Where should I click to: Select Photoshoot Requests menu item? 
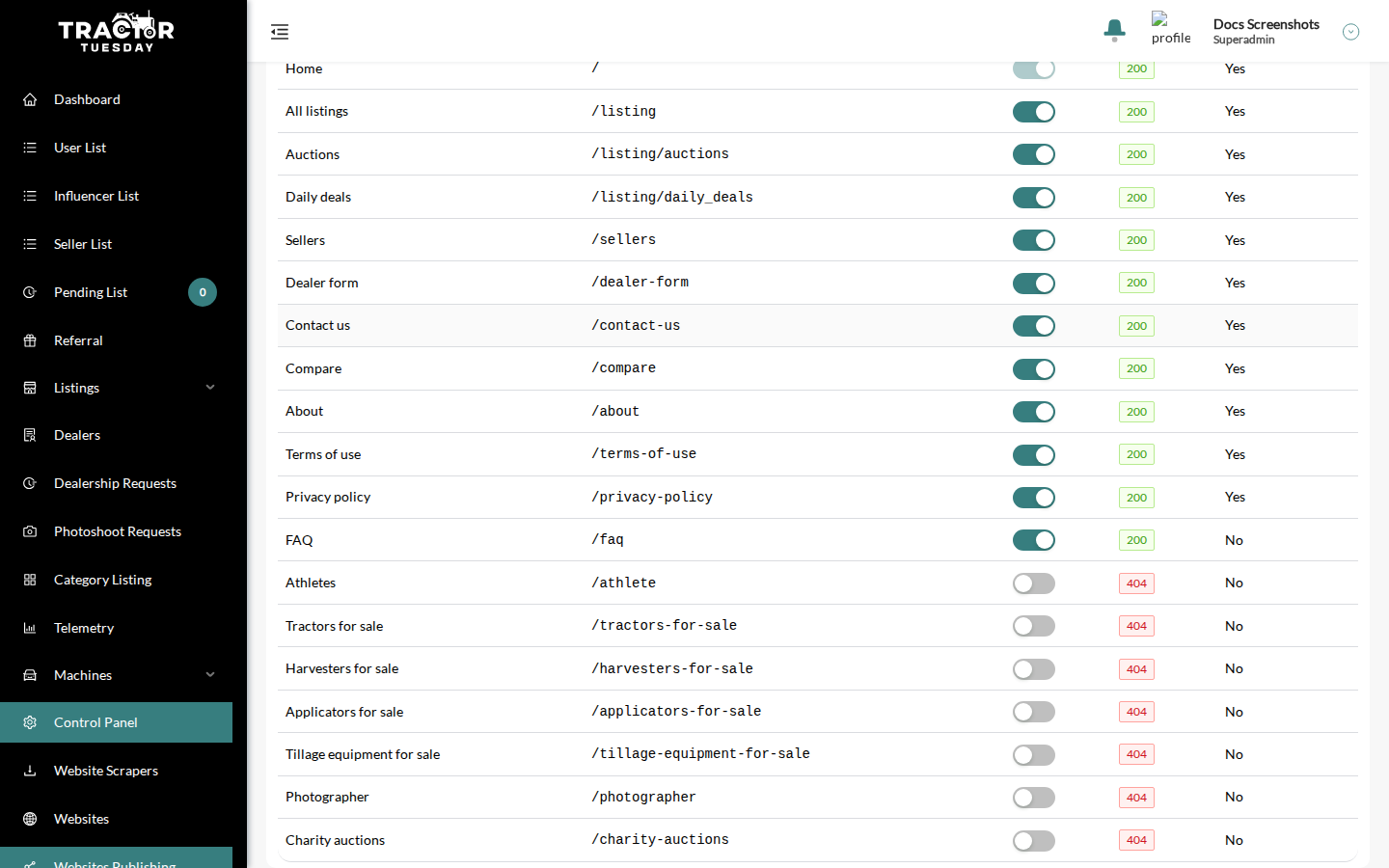[x=116, y=531]
